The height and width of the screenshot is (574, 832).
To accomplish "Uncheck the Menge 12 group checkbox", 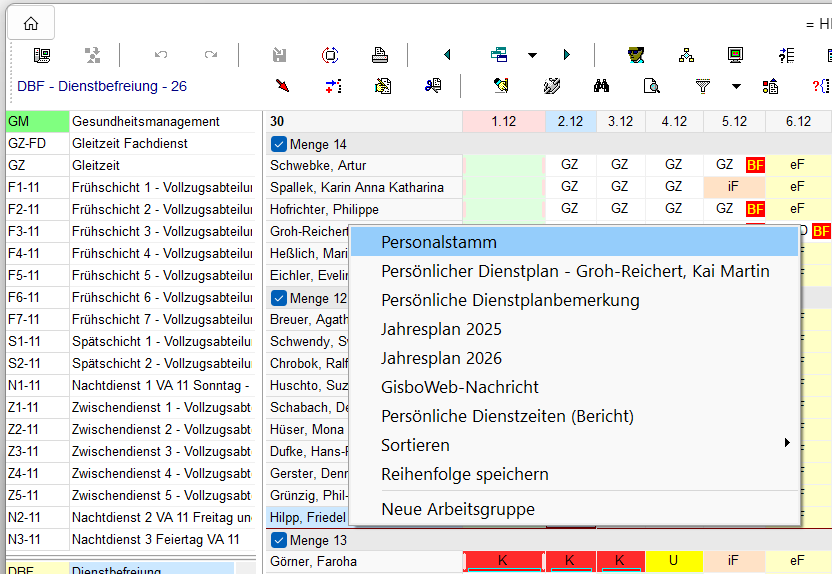I will tap(279, 298).
